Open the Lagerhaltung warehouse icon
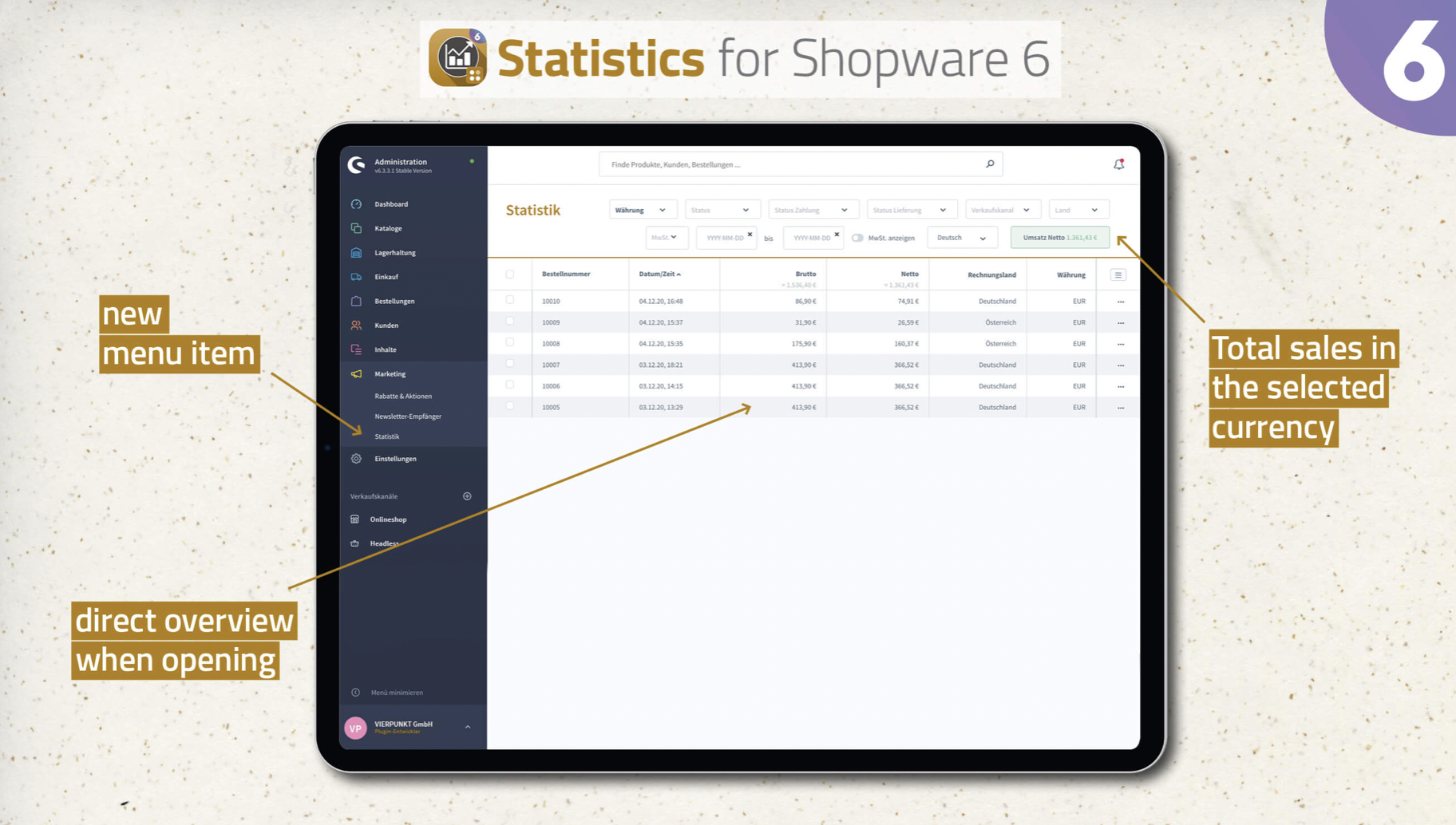Screen dimensions: 1456x825 point(356,253)
